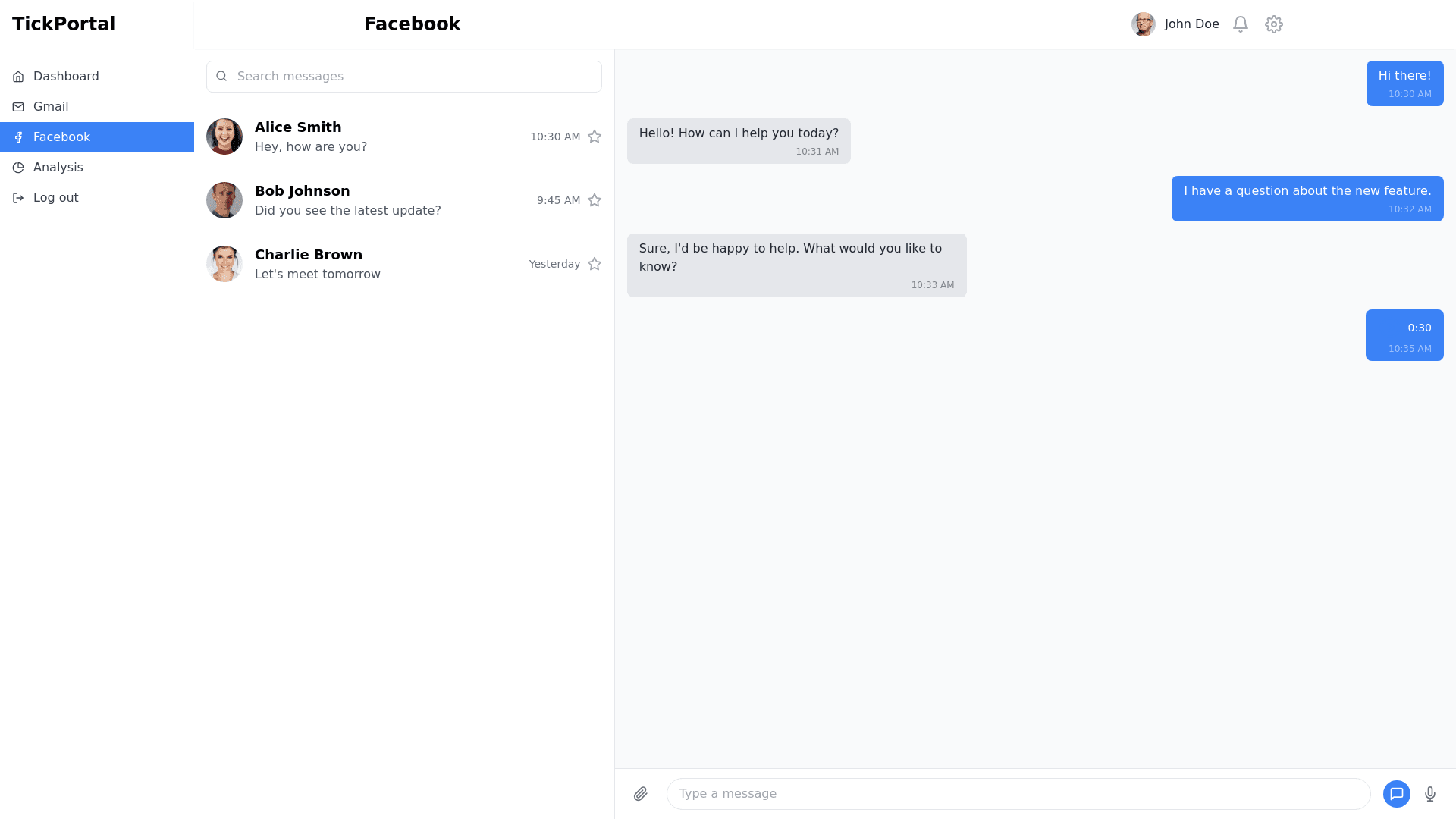Click the paperclip attachment icon
The height and width of the screenshot is (819, 1456).
click(x=641, y=794)
